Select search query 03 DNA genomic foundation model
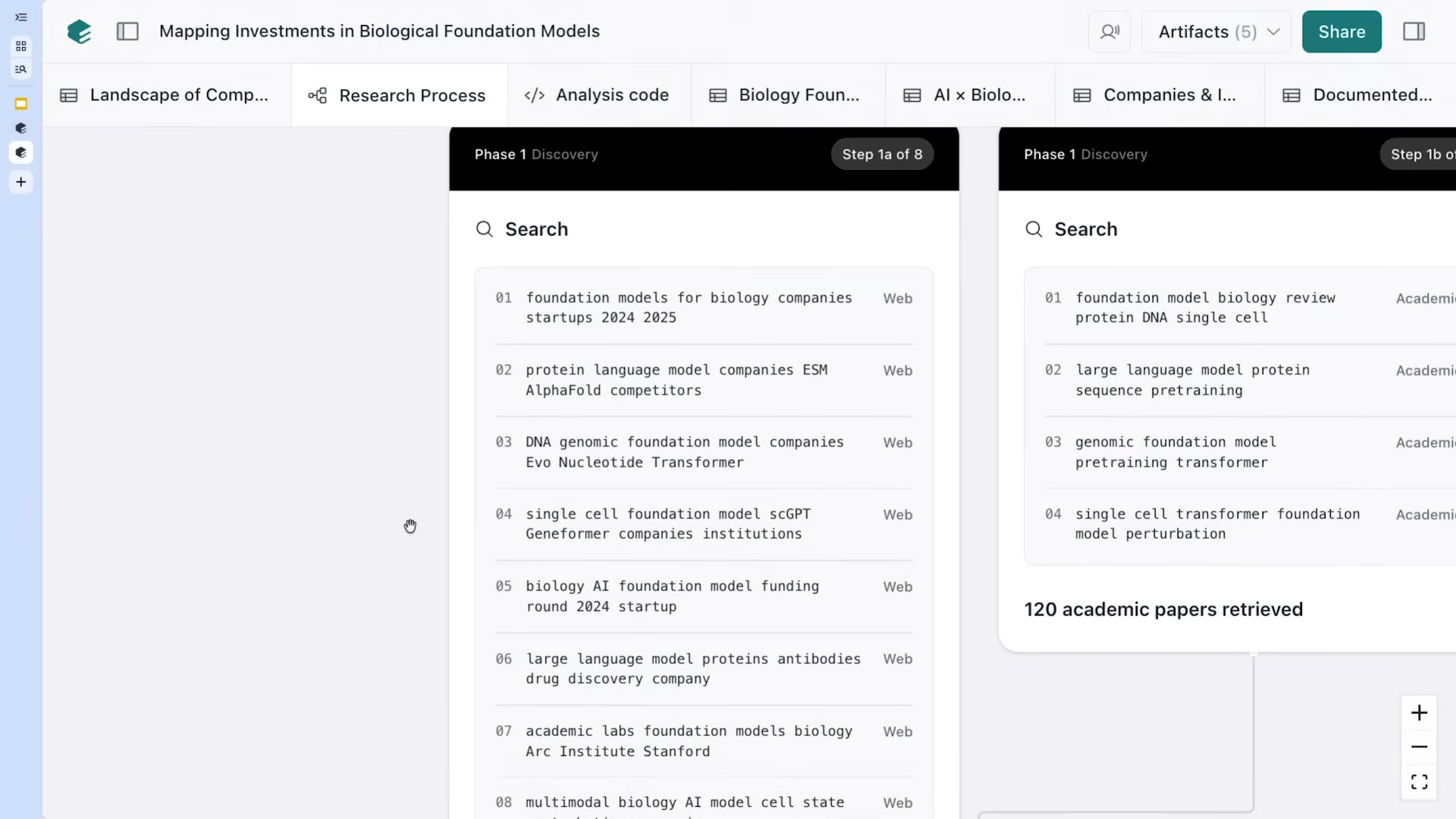Screen dimensions: 1456x819 704,452
